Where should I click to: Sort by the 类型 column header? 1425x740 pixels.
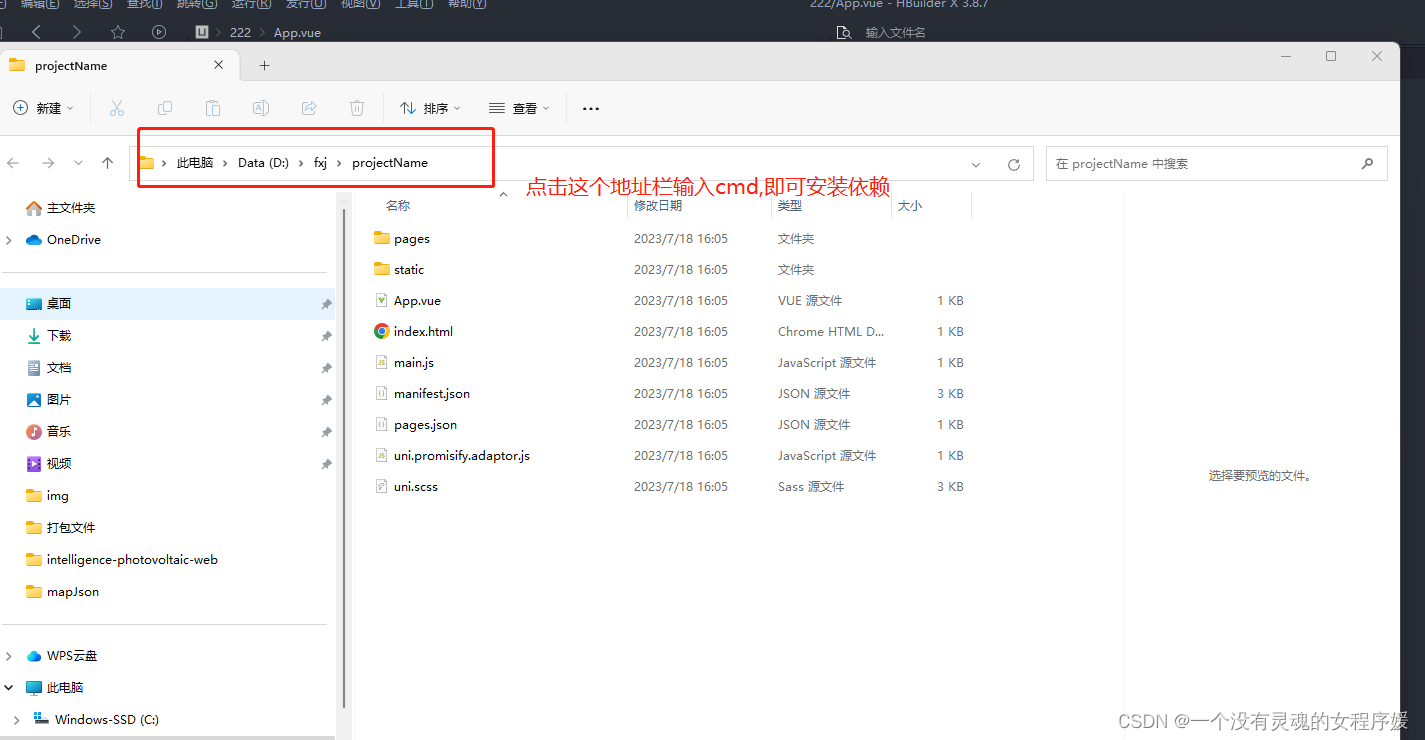pyautogui.click(x=790, y=205)
